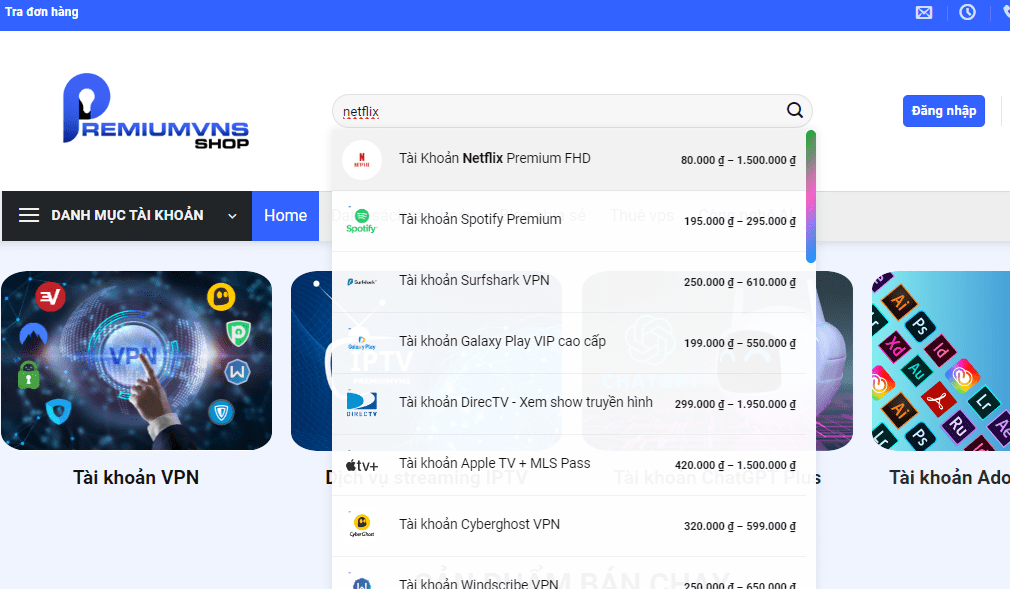This screenshot has height=589, width=1010.
Task: Click the clock icon in top bar
Action: coord(967,13)
